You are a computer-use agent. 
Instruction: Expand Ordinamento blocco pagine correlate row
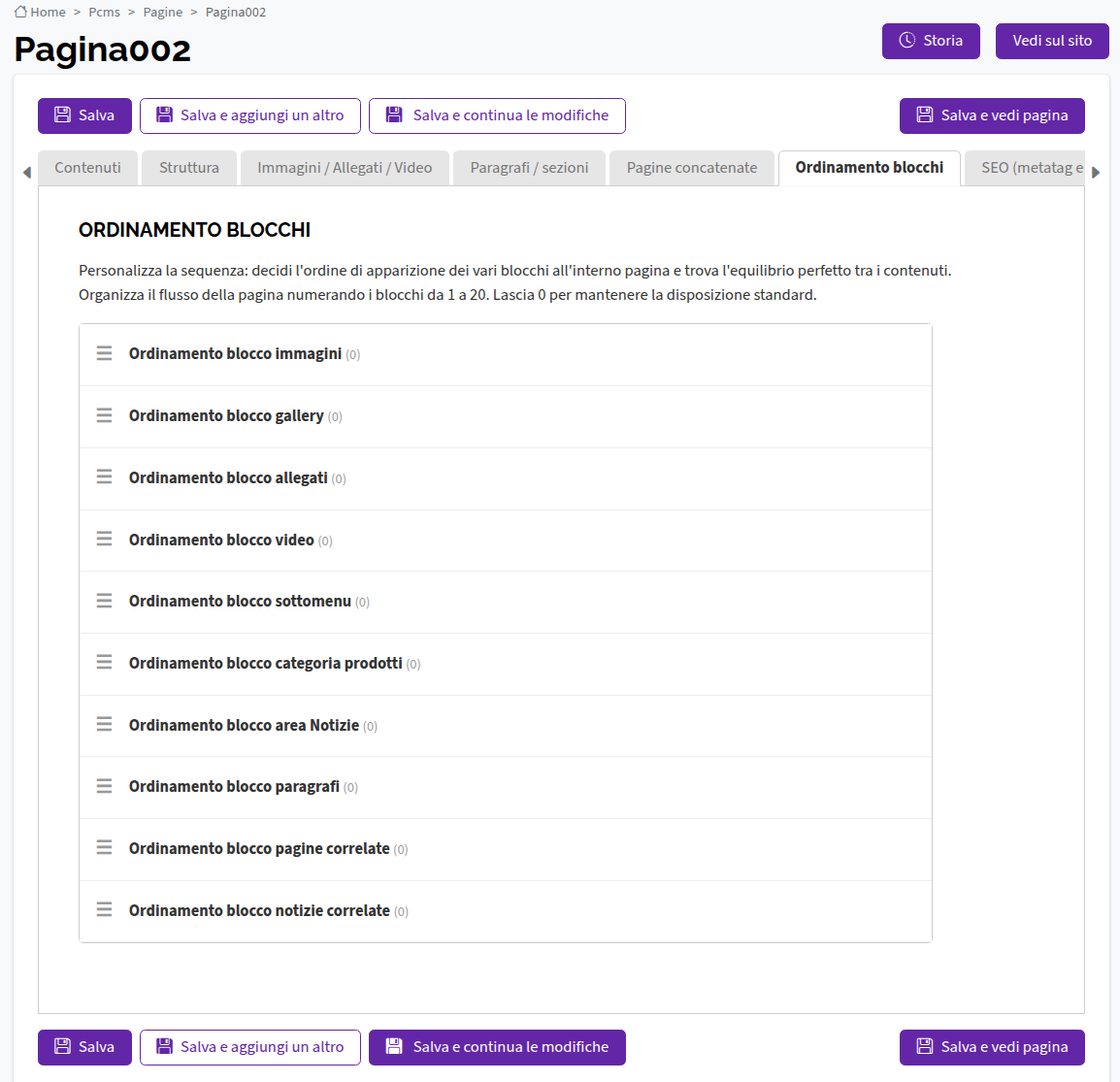point(506,849)
